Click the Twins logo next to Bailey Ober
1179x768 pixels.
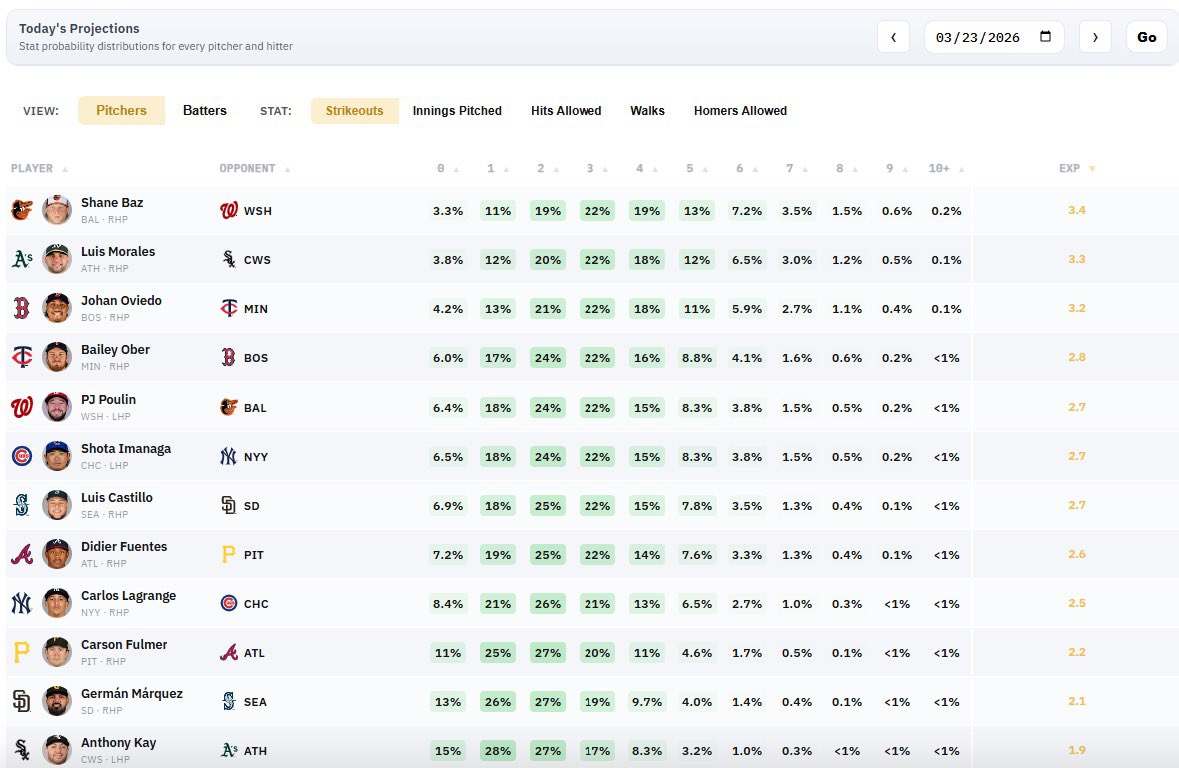(21, 357)
